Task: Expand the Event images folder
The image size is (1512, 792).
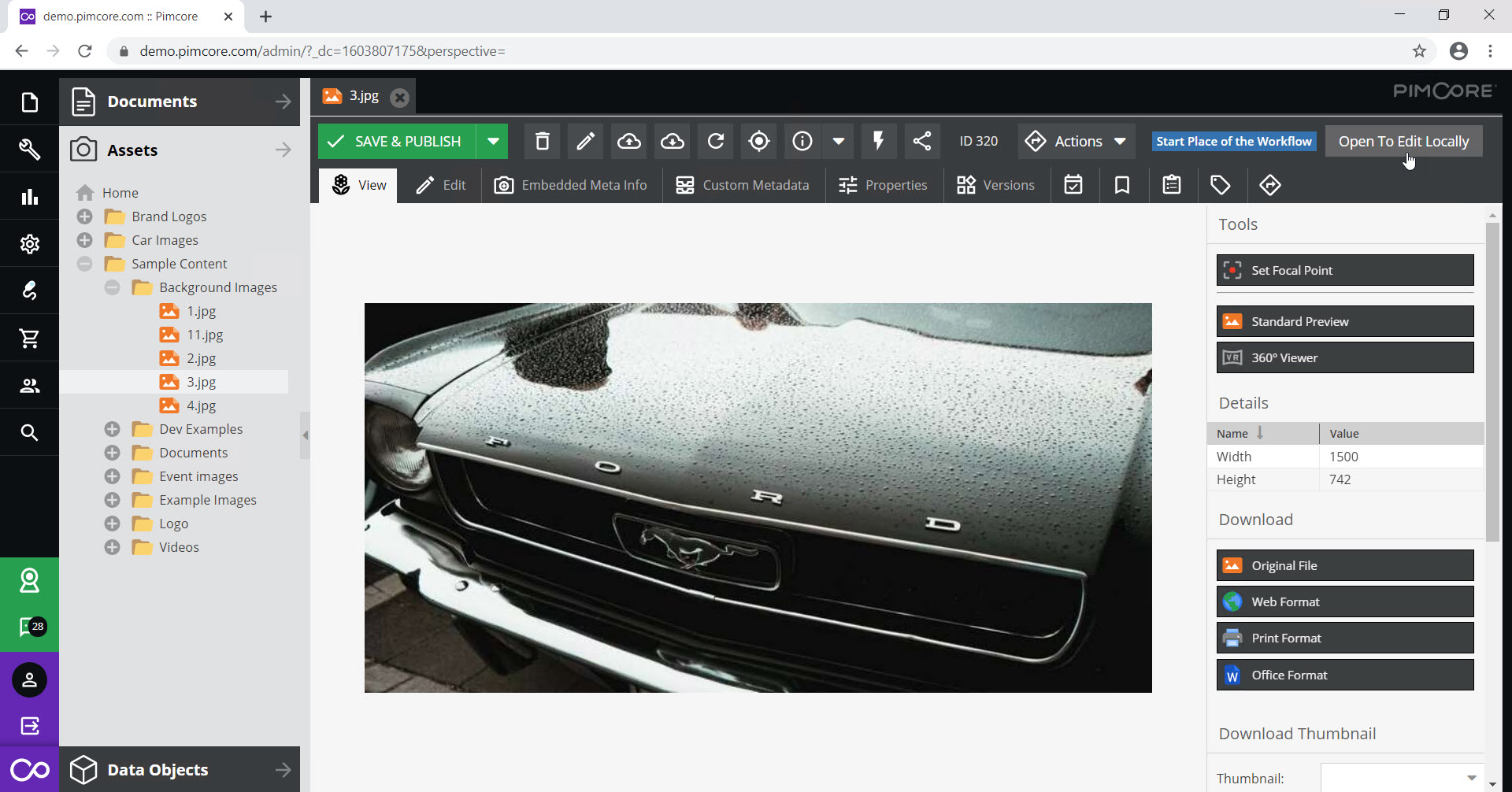Action: pyautogui.click(x=113, y=476)
